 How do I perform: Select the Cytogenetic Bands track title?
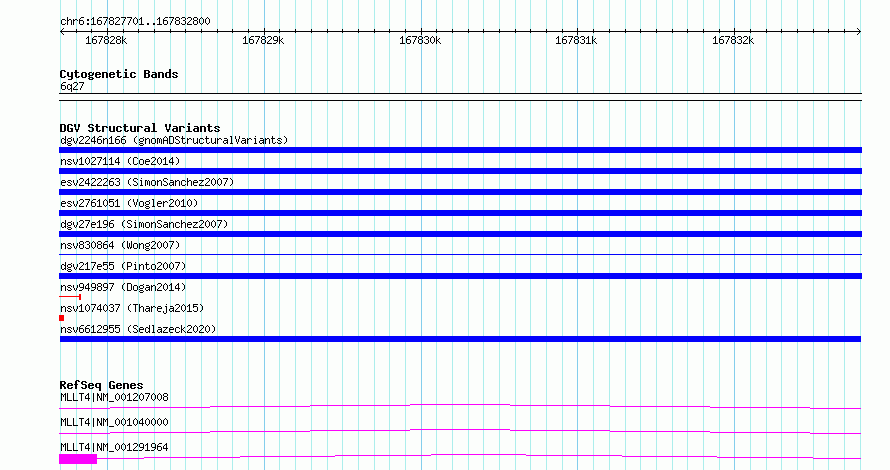(x=119, y=74)
